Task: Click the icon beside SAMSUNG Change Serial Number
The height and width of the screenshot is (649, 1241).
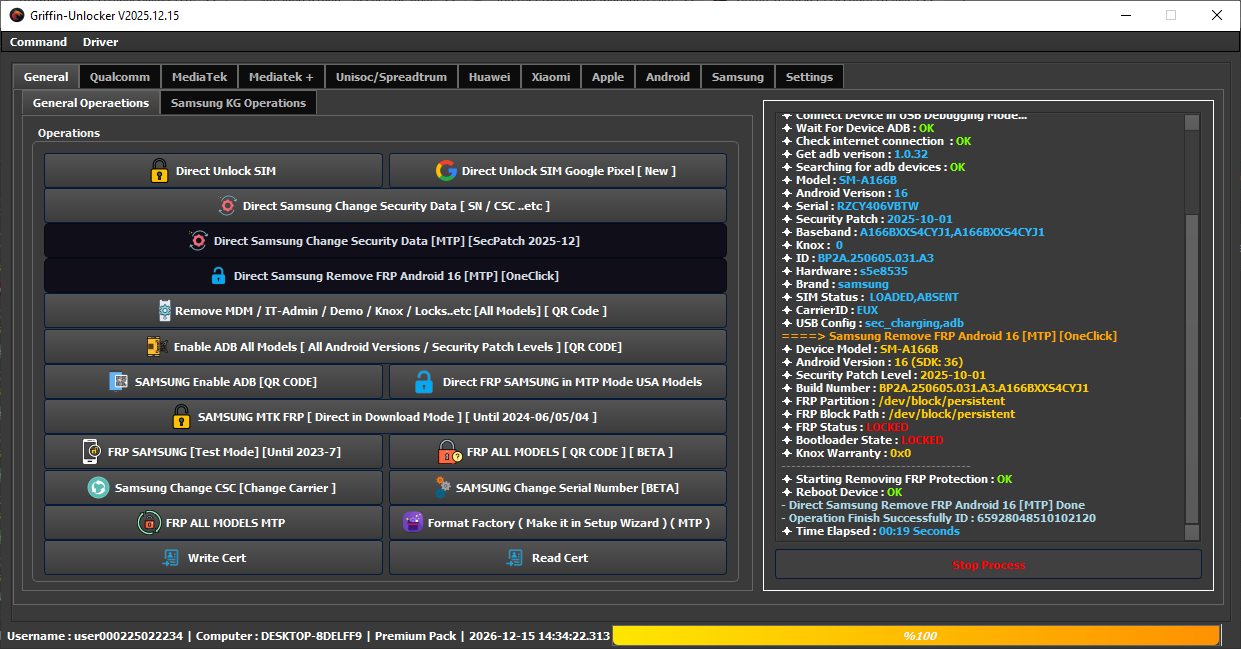Action: 442,488
